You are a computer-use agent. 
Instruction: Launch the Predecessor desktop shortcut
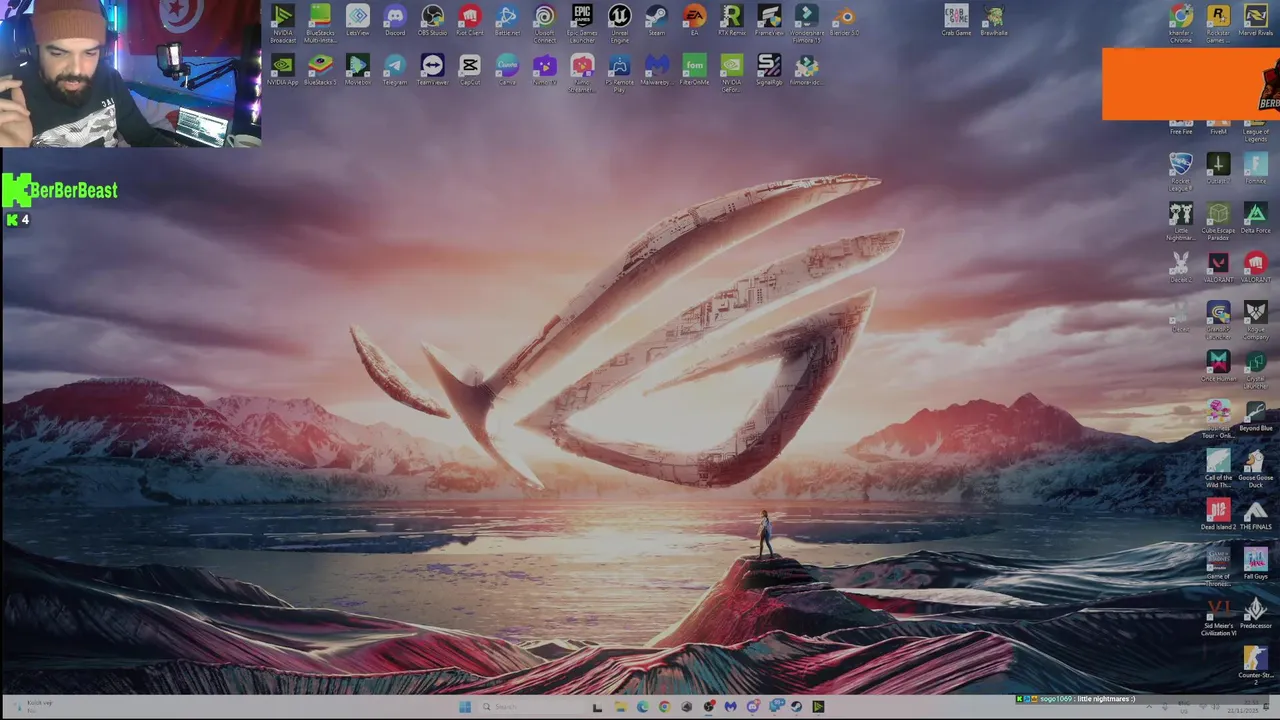1256,612
